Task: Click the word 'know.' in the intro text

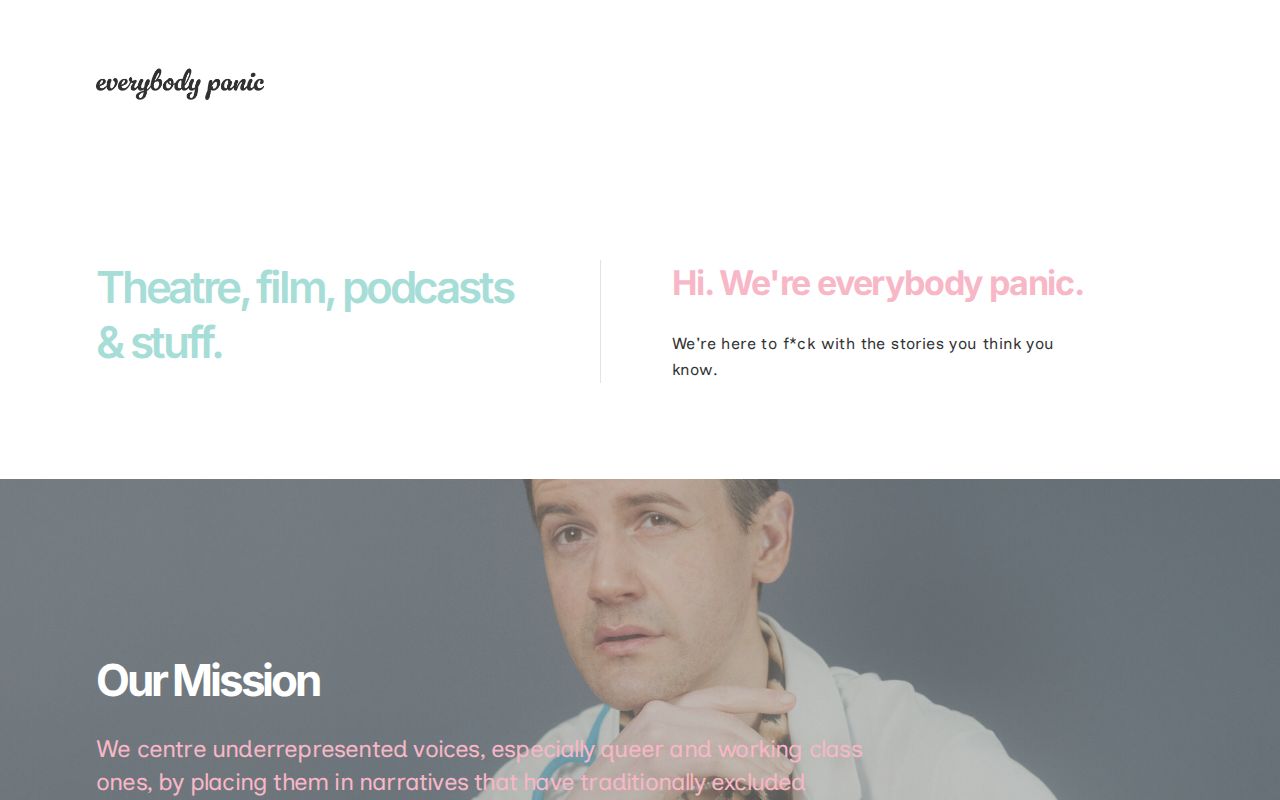Action: pyautogui.click(x=695, y=370)
